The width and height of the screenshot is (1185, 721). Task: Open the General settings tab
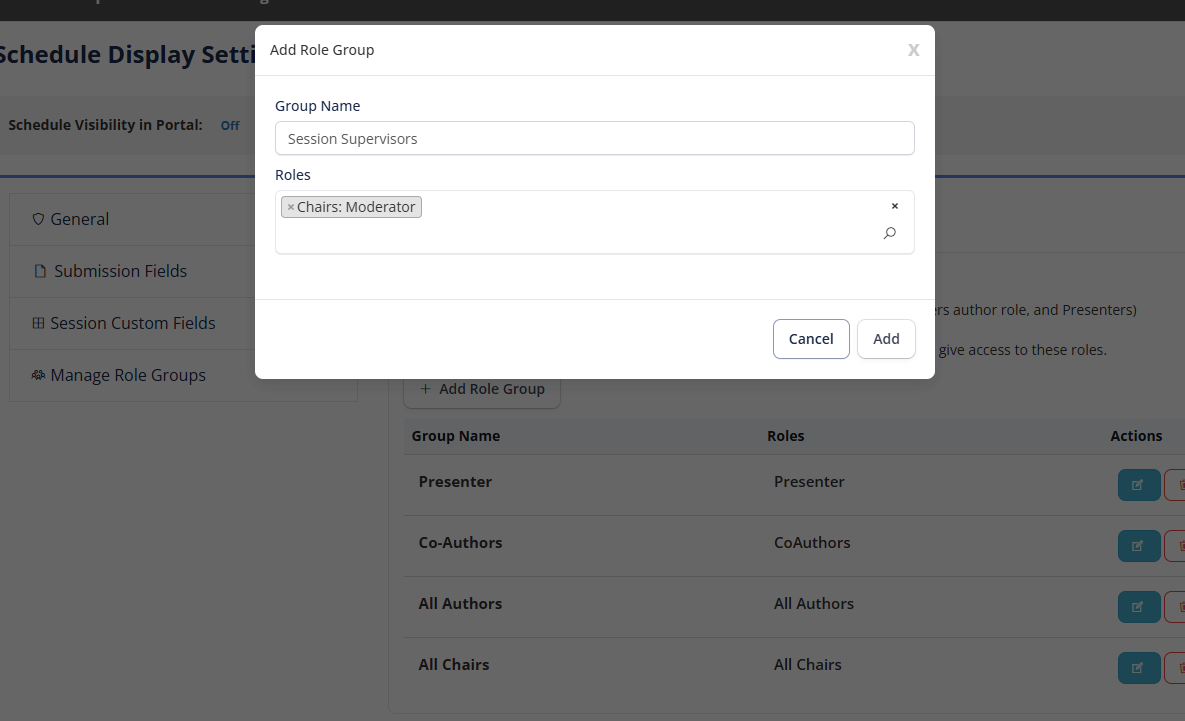tap(80, 219)
